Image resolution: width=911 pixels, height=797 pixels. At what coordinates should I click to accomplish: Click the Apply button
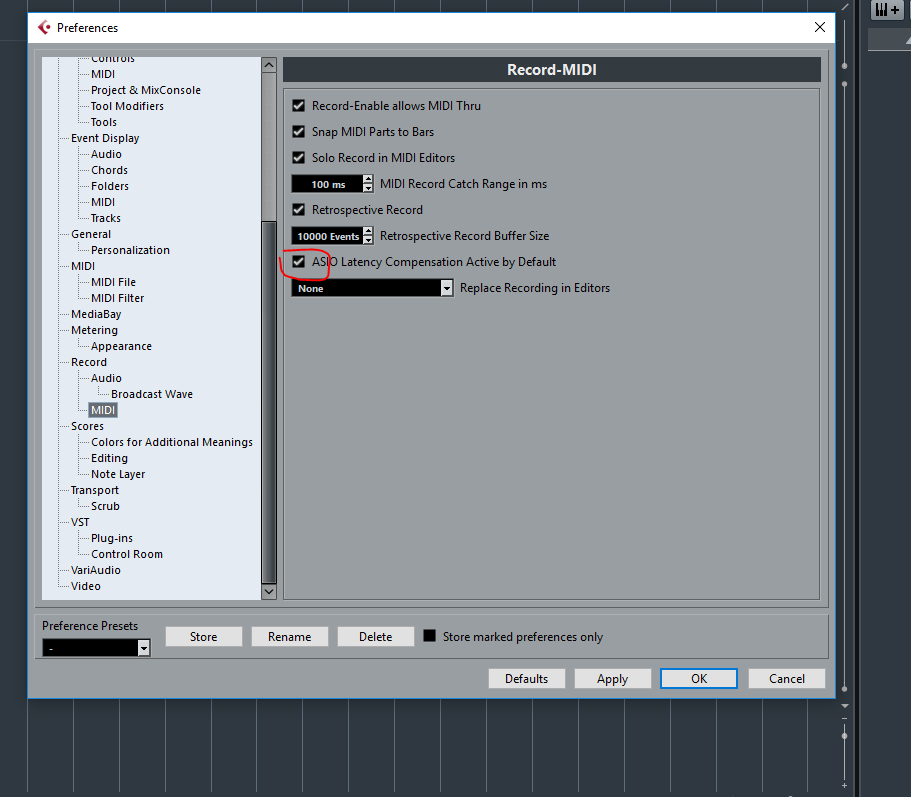pos(612,678)
